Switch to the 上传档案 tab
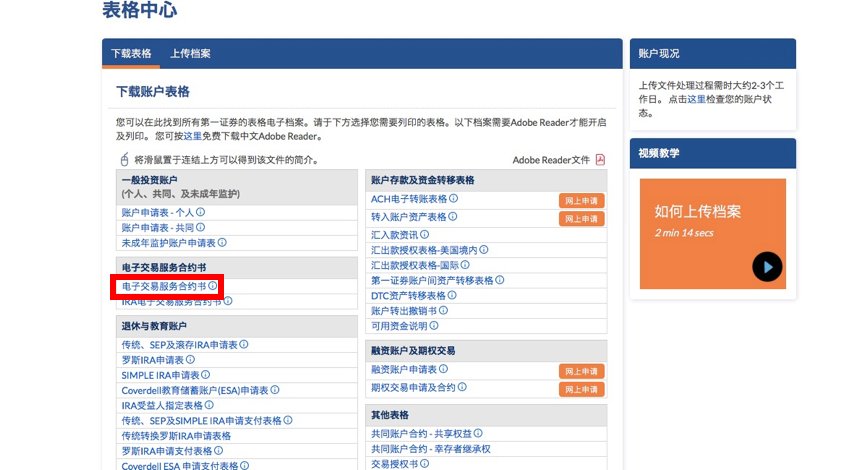Image resolution: width=865 pixels, height=470 pixels. pos(190,53)
